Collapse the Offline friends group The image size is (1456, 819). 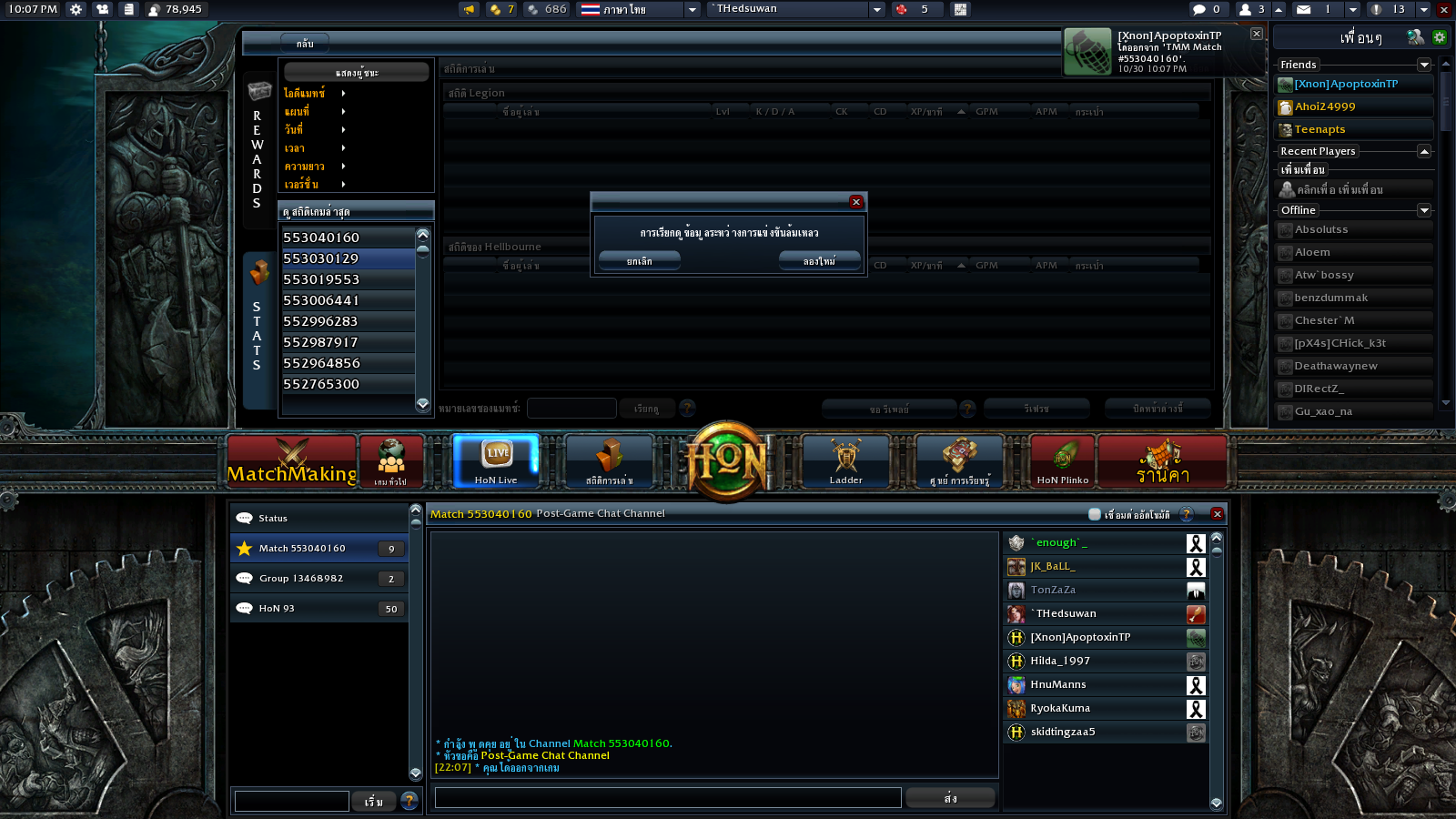pyautogui.click(x=1424, y=210)
